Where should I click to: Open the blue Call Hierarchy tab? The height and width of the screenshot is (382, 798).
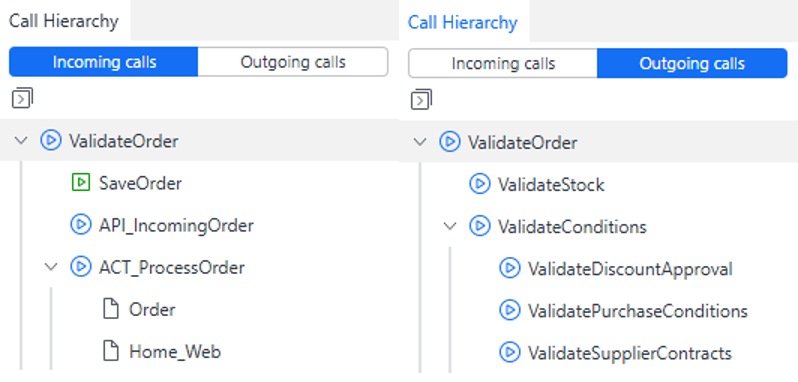(x=463, y=22)
